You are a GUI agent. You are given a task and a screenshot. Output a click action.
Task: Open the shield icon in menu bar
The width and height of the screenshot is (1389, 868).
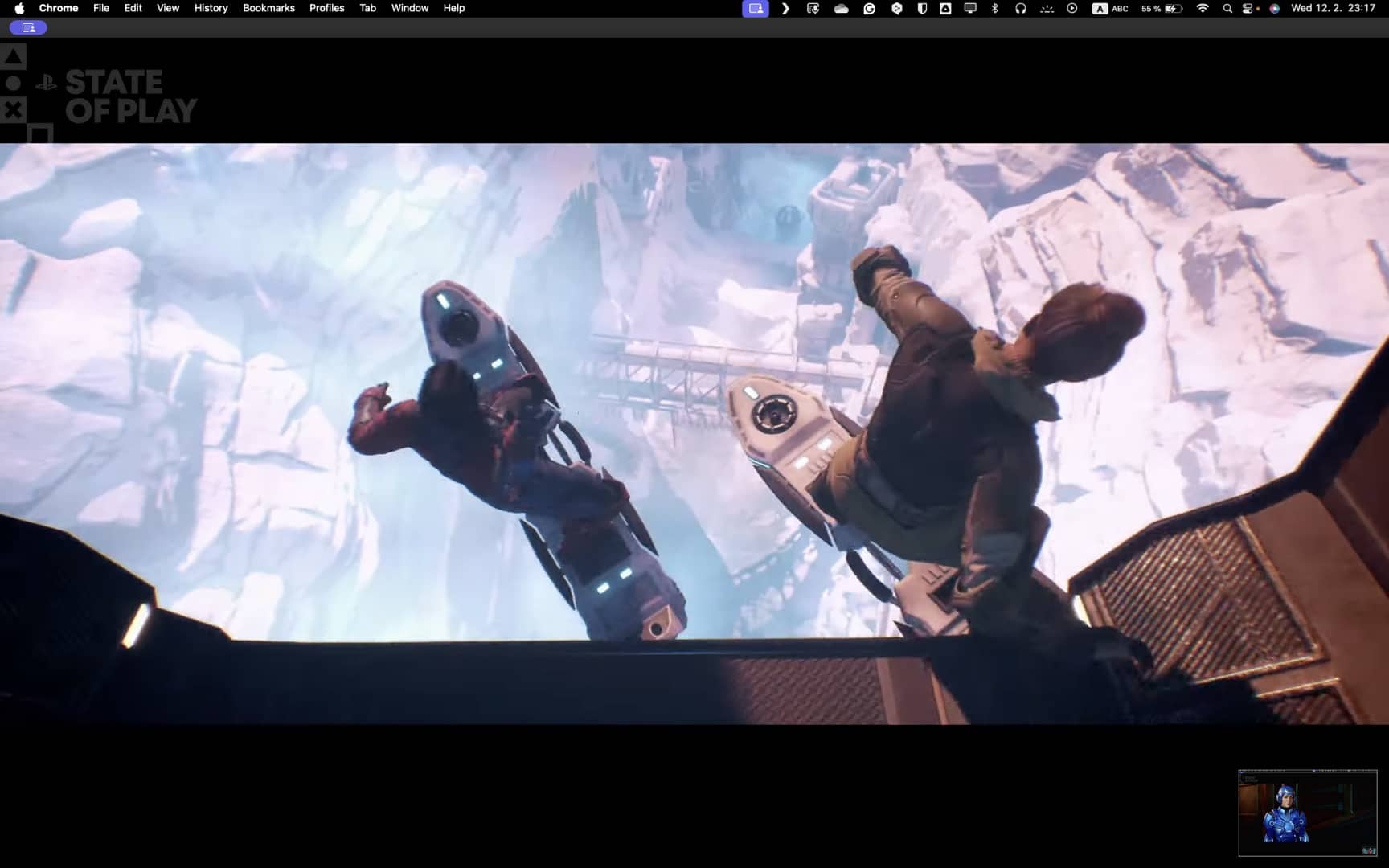pyautogui.click(x=922, y=8)
